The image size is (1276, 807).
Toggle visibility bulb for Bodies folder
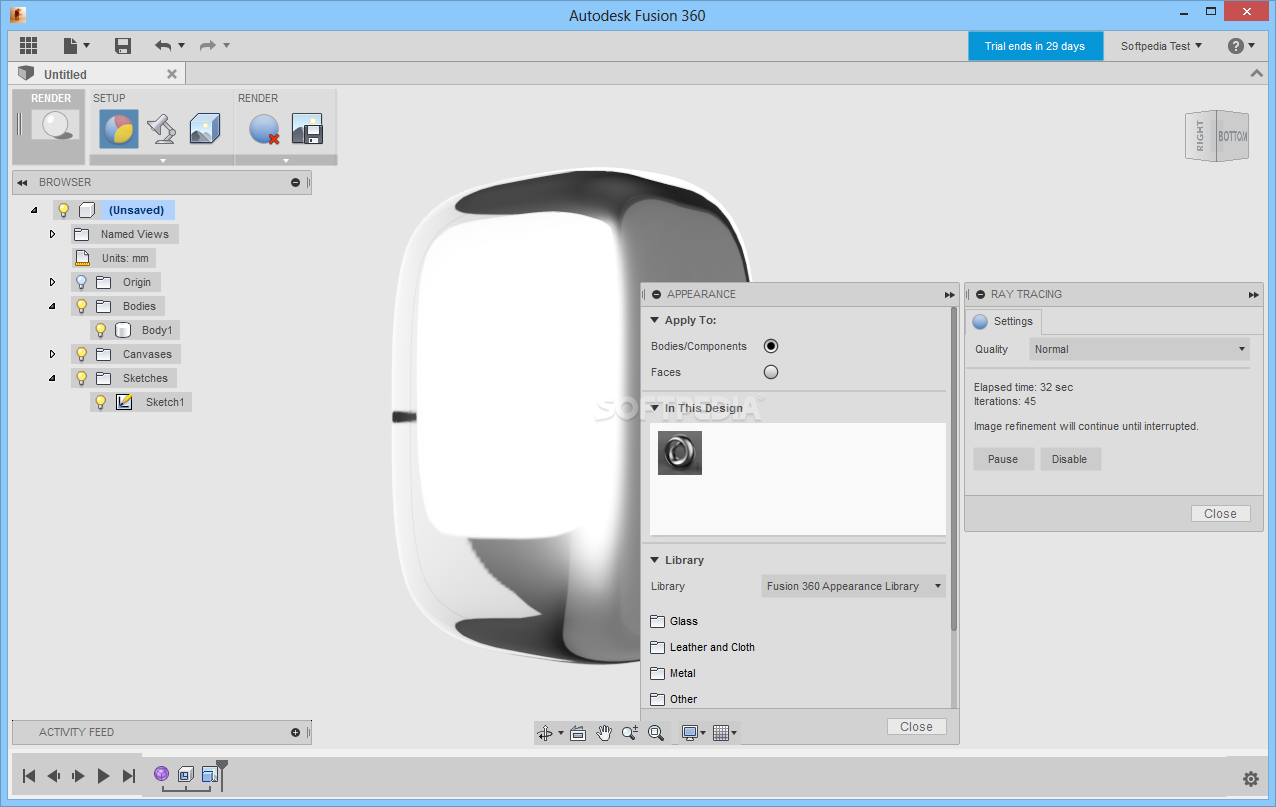[82, 306]
